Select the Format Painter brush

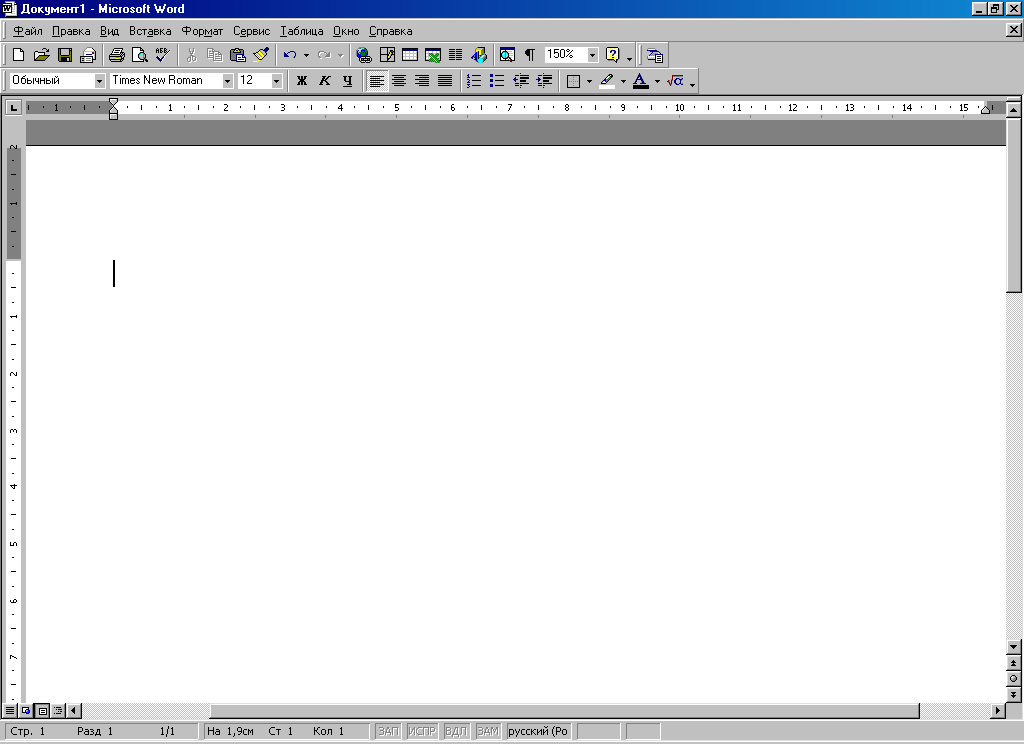coord(261,55)
